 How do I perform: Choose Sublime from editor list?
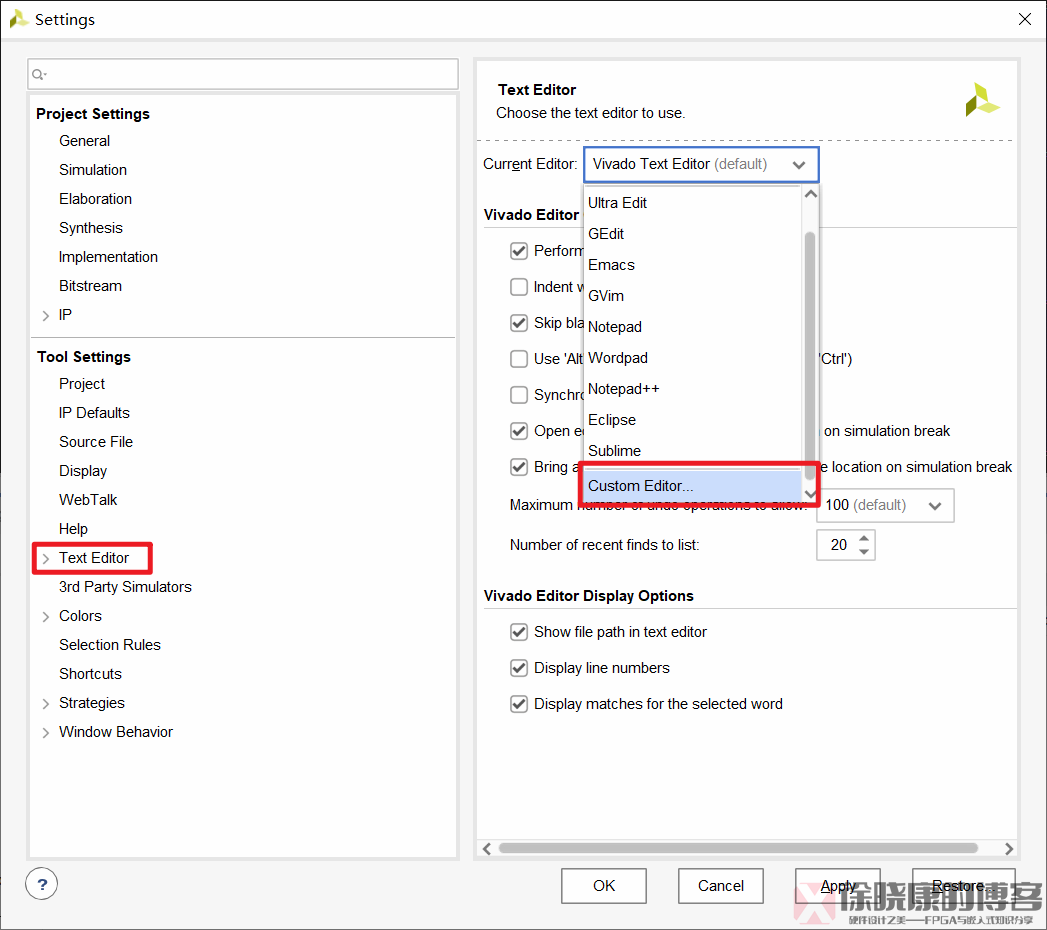[692, 451]
